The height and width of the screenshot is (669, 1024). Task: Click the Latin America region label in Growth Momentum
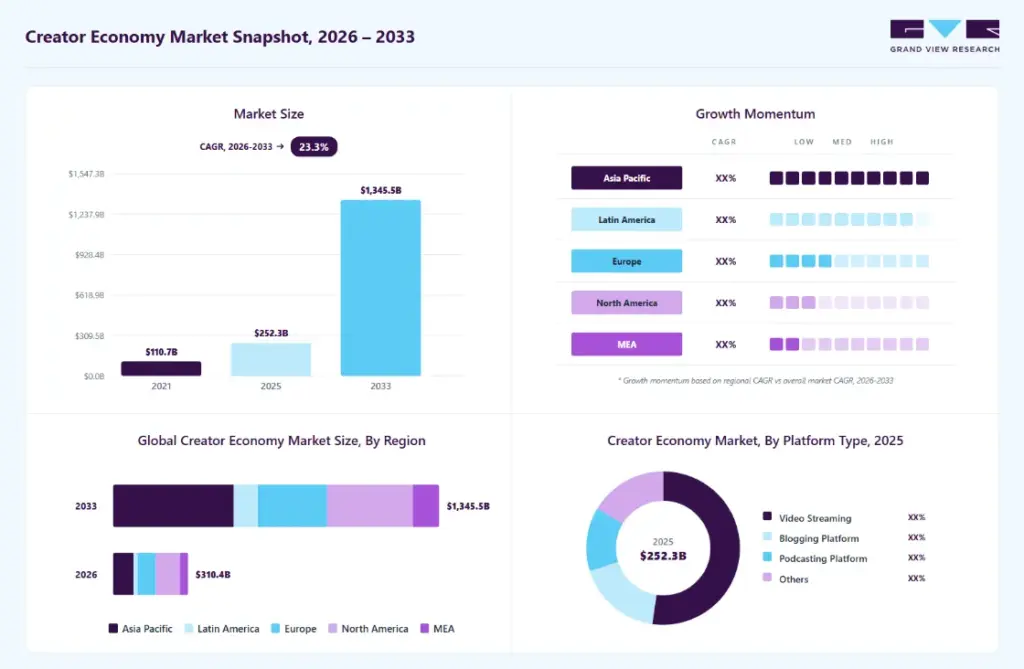click(626, 220)
